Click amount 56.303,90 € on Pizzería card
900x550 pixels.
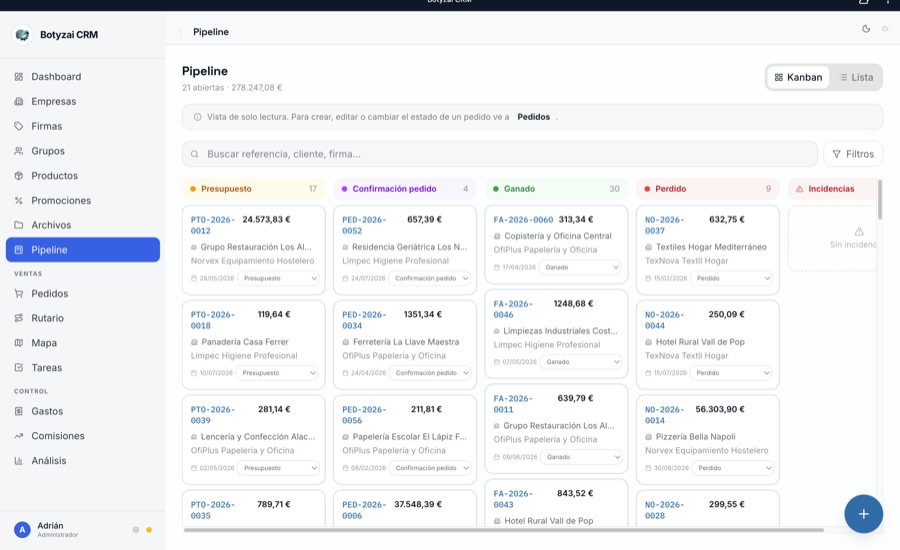pyautogui.click(x=720, y=409)
